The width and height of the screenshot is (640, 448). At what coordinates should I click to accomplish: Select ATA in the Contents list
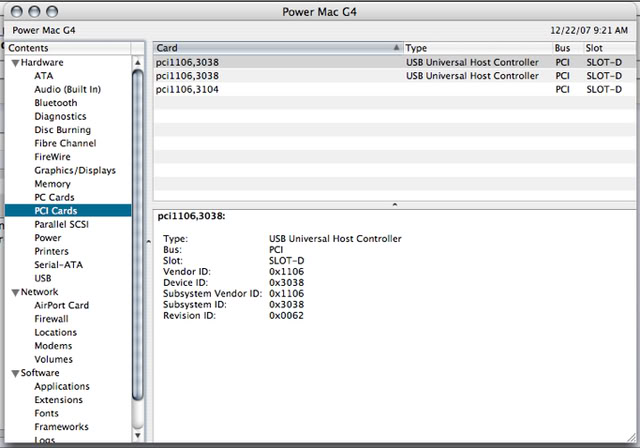click(44, 76)
